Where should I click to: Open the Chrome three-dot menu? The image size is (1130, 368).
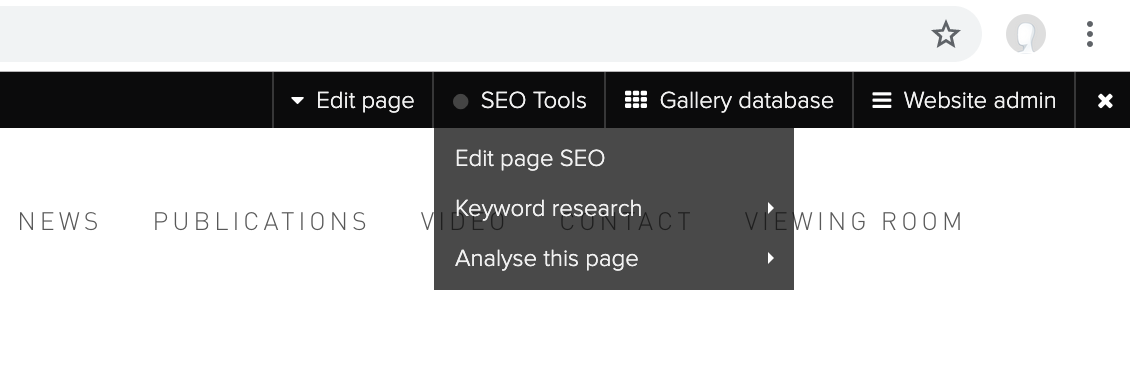[x=1090, y=34]
